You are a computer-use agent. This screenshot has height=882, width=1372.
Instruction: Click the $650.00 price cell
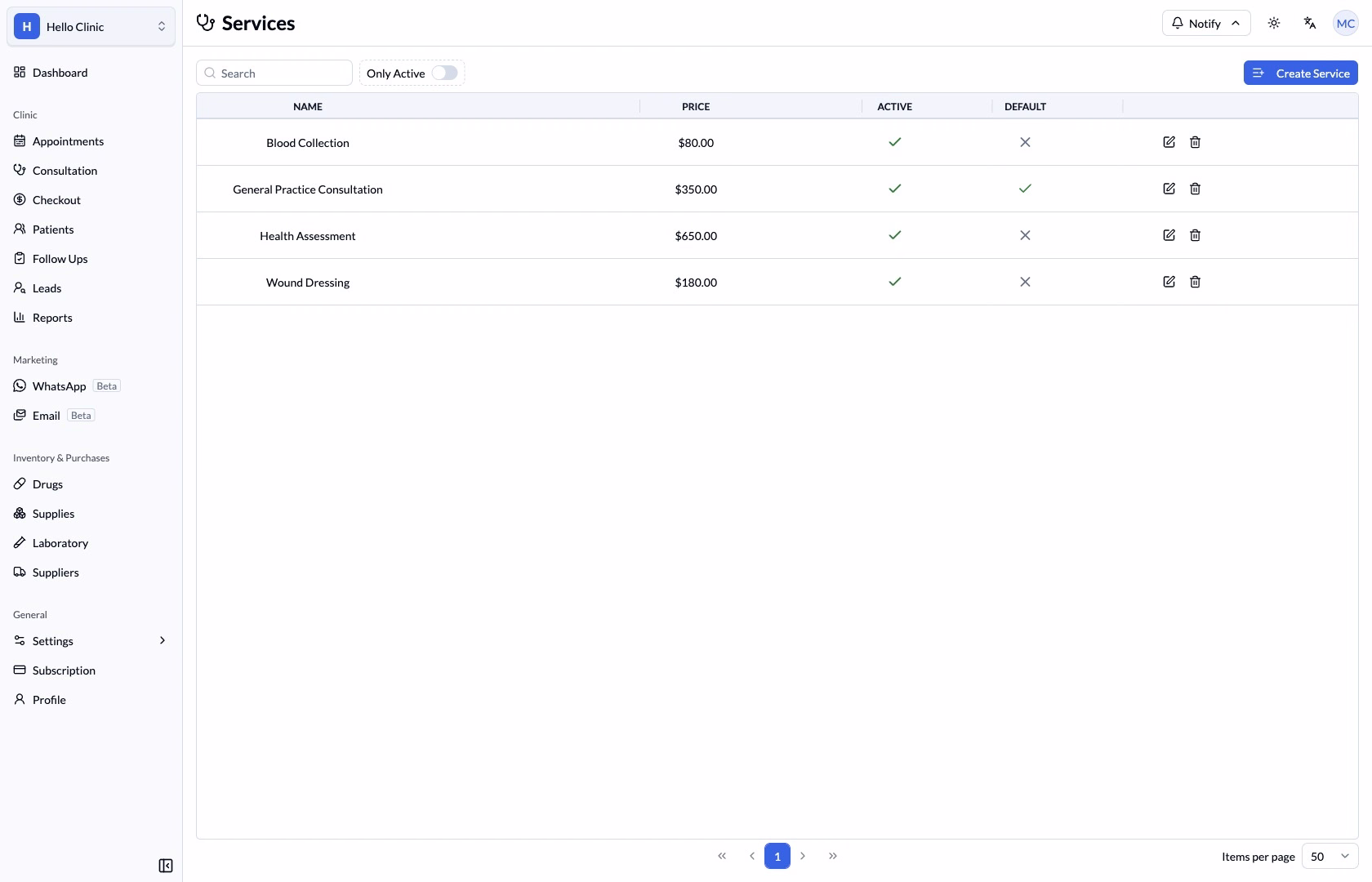pyautogui.click(x=696, y=236)
